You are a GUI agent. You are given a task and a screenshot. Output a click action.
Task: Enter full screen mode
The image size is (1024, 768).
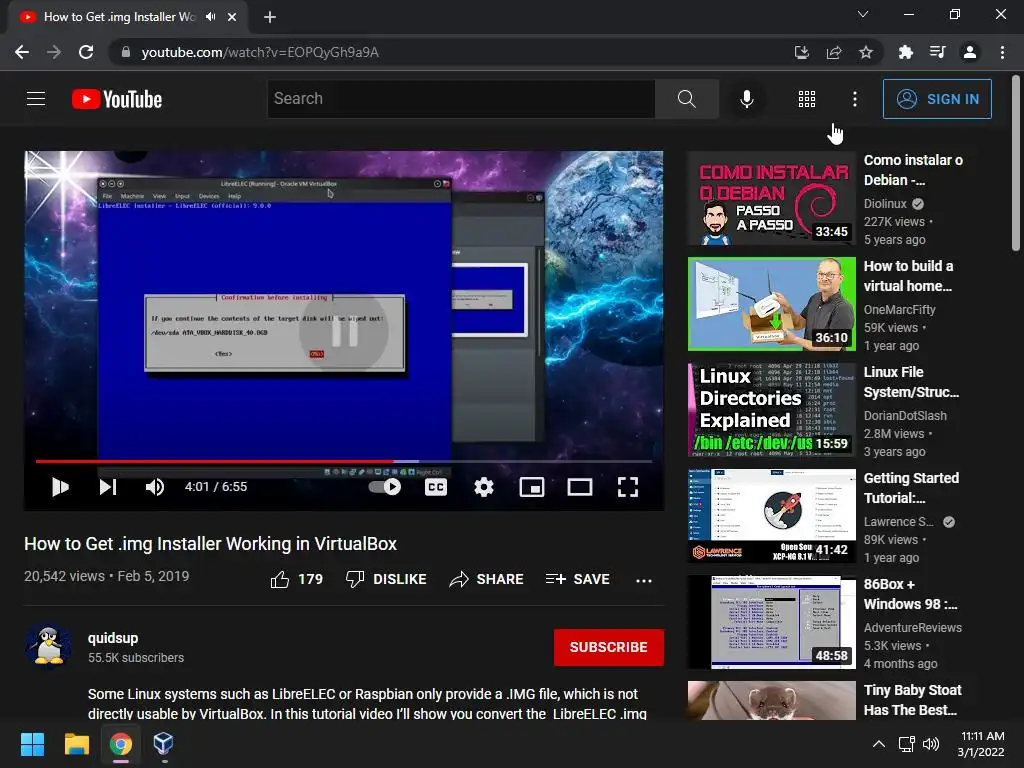click(628, 487)
